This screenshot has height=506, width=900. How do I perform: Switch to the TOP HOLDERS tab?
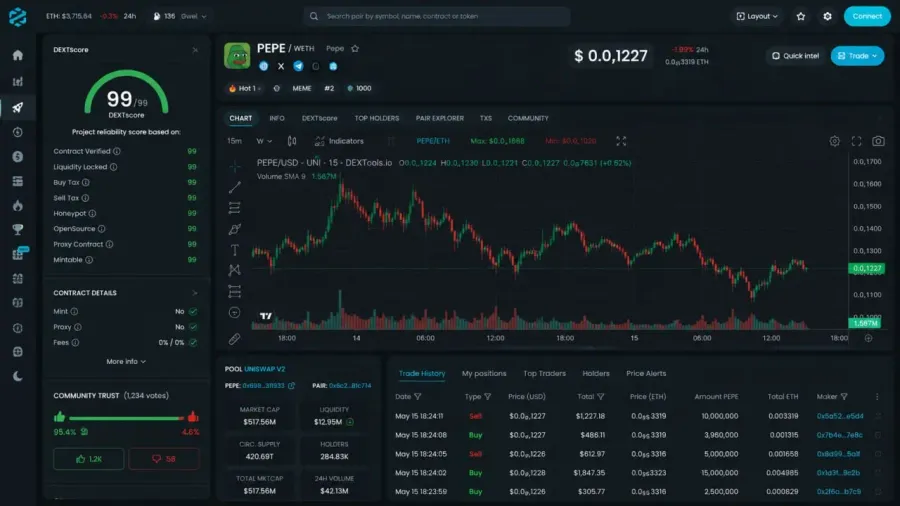(377, 118)
